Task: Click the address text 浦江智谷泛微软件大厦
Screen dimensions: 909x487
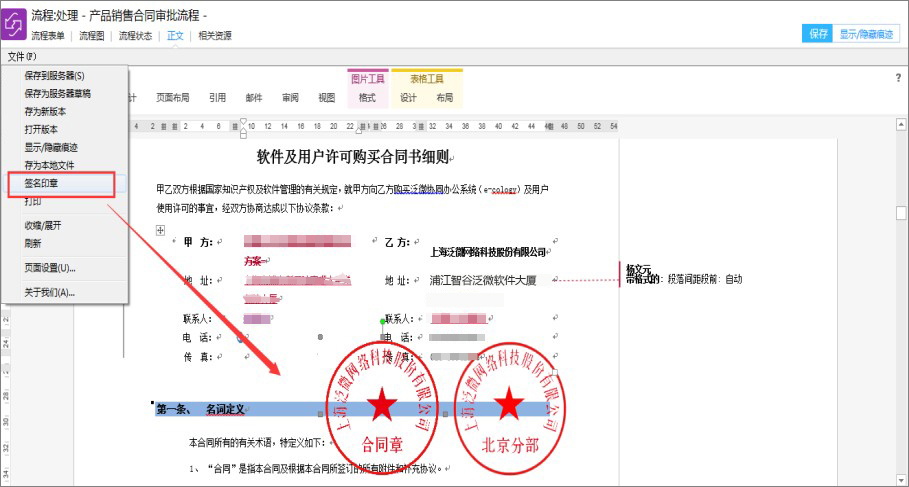Action: [x=482, y=281]
